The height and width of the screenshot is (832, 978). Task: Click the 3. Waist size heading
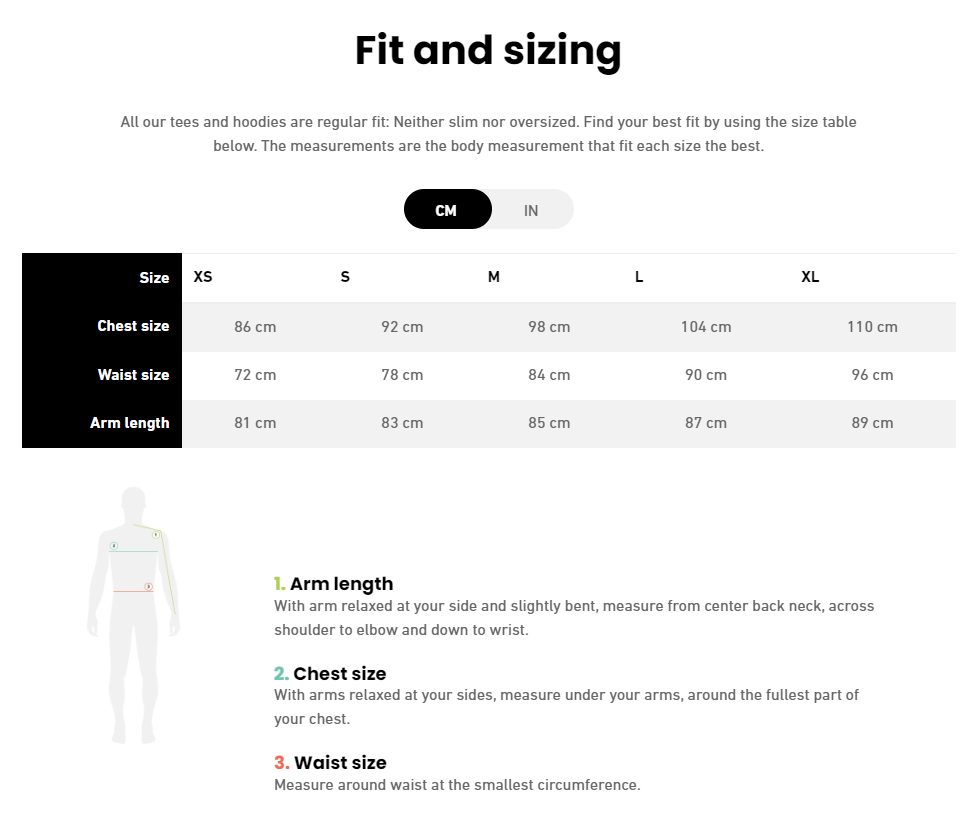point(330,763)
